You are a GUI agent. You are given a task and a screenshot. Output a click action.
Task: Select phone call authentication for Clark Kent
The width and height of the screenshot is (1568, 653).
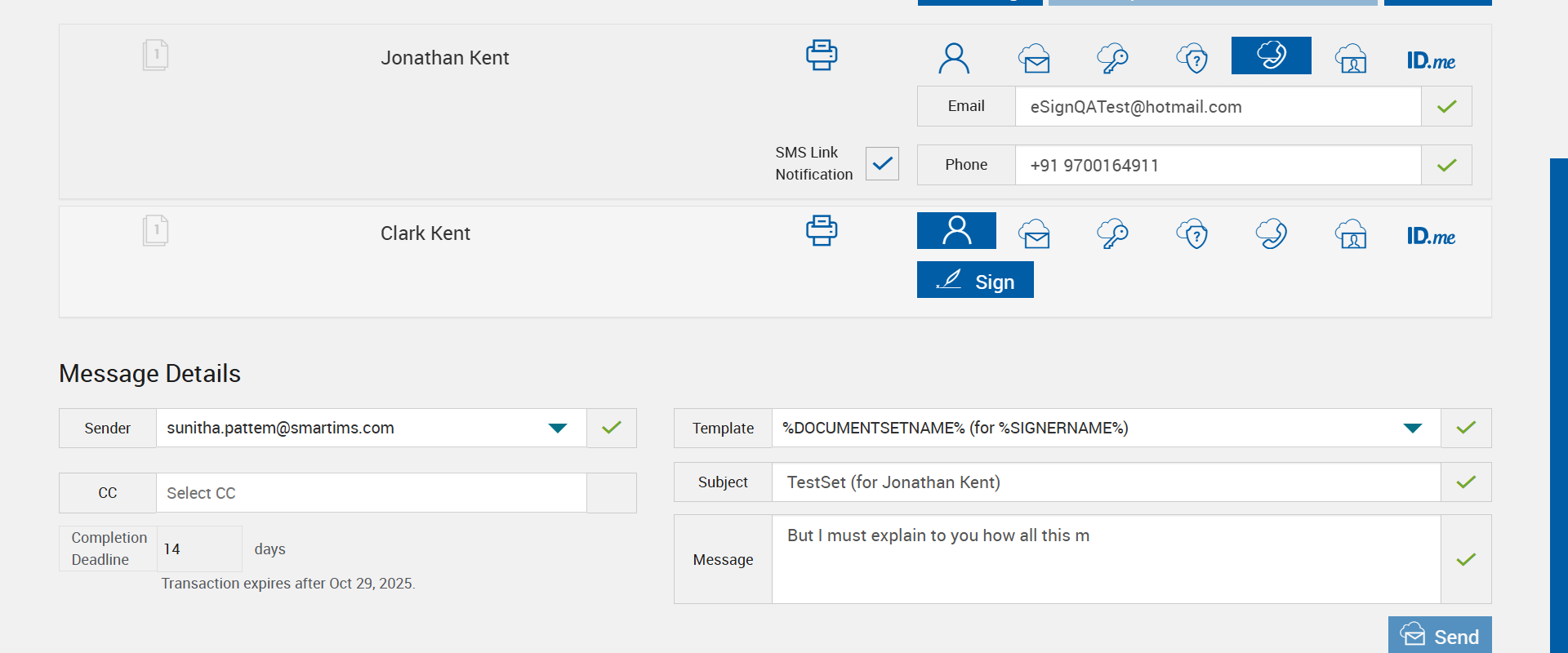point(1271,234)
